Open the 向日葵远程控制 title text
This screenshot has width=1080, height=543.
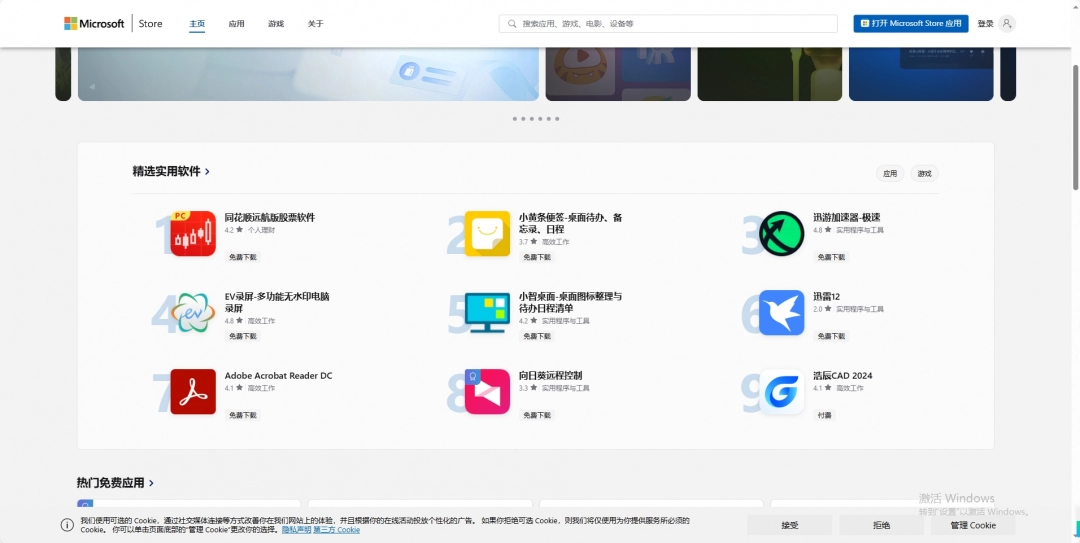550,376
